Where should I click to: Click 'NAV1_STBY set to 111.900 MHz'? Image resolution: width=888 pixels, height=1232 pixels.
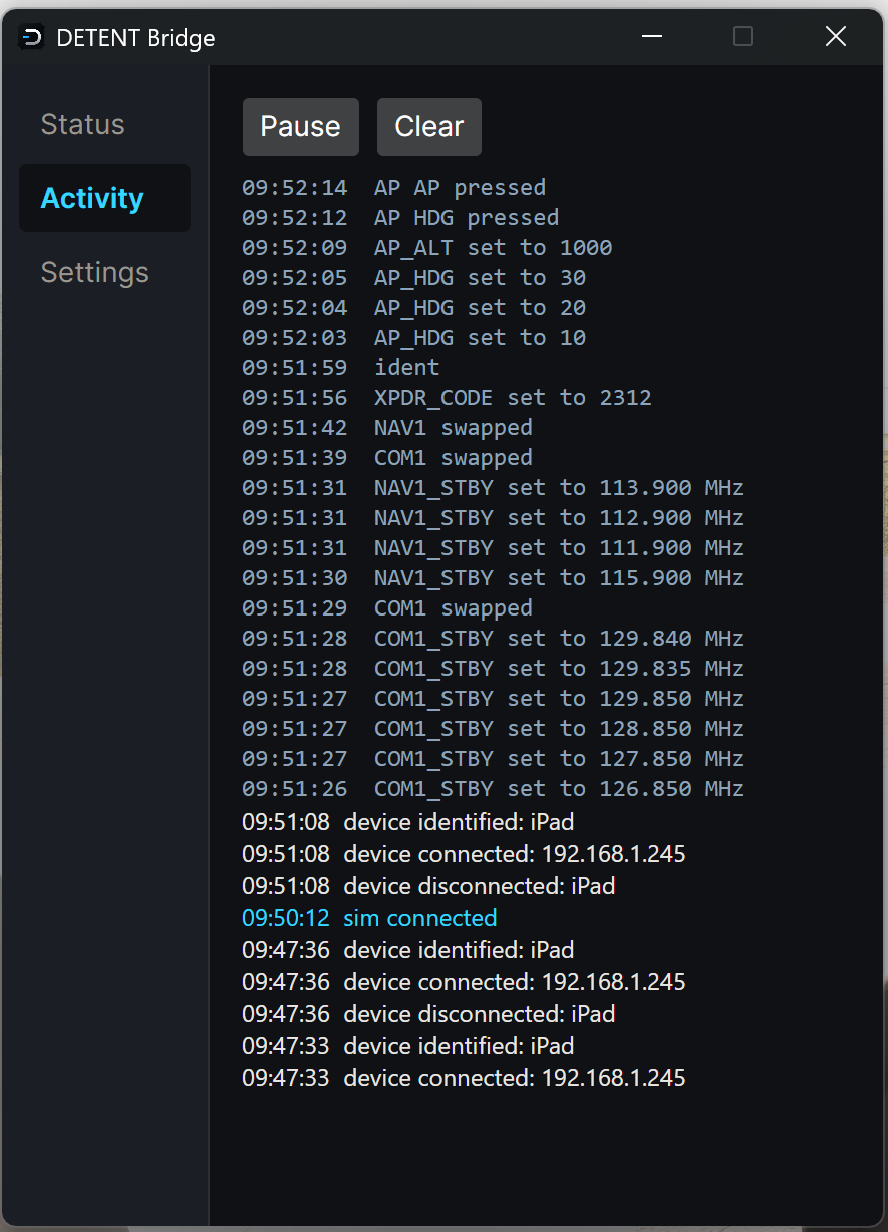(x=493, y=547)
